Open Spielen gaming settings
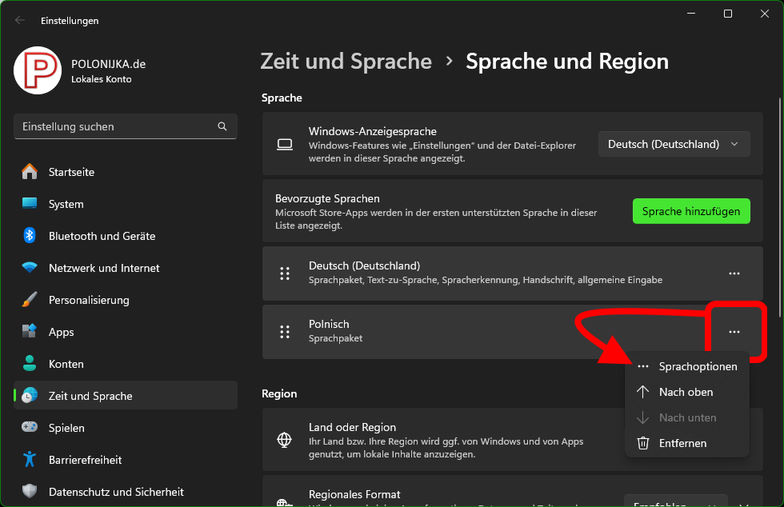The width and height of the screenshot is (784, 507). pyautogui.click(x=66, y=428)
